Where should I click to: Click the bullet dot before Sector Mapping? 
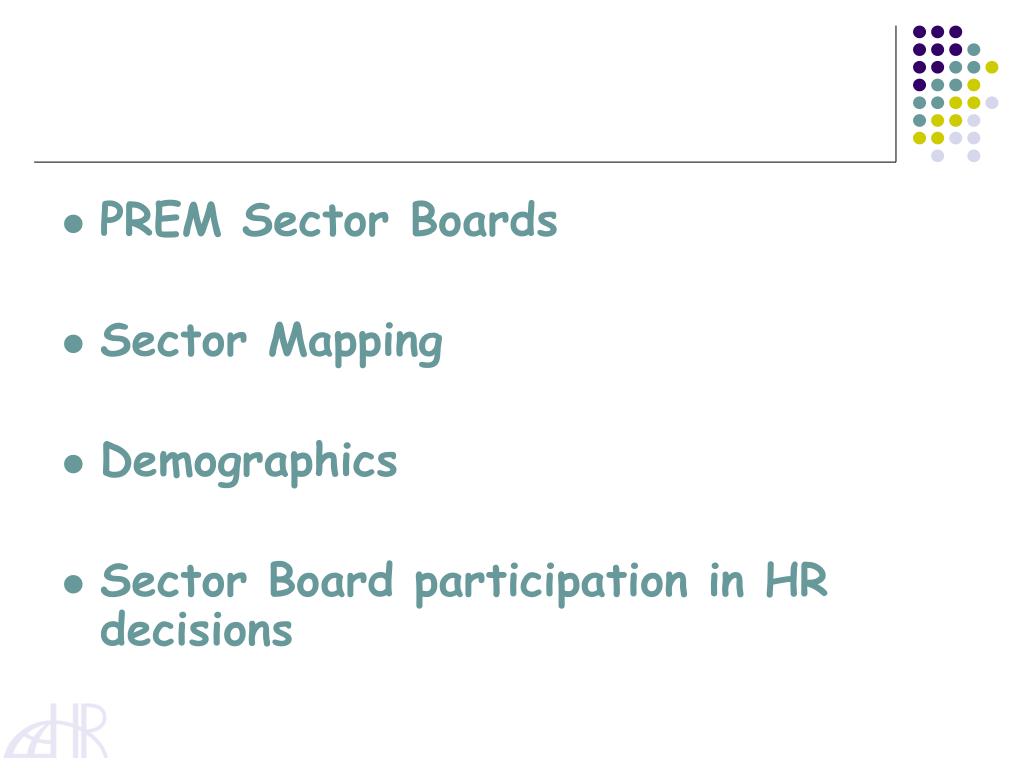pos(74,344)
